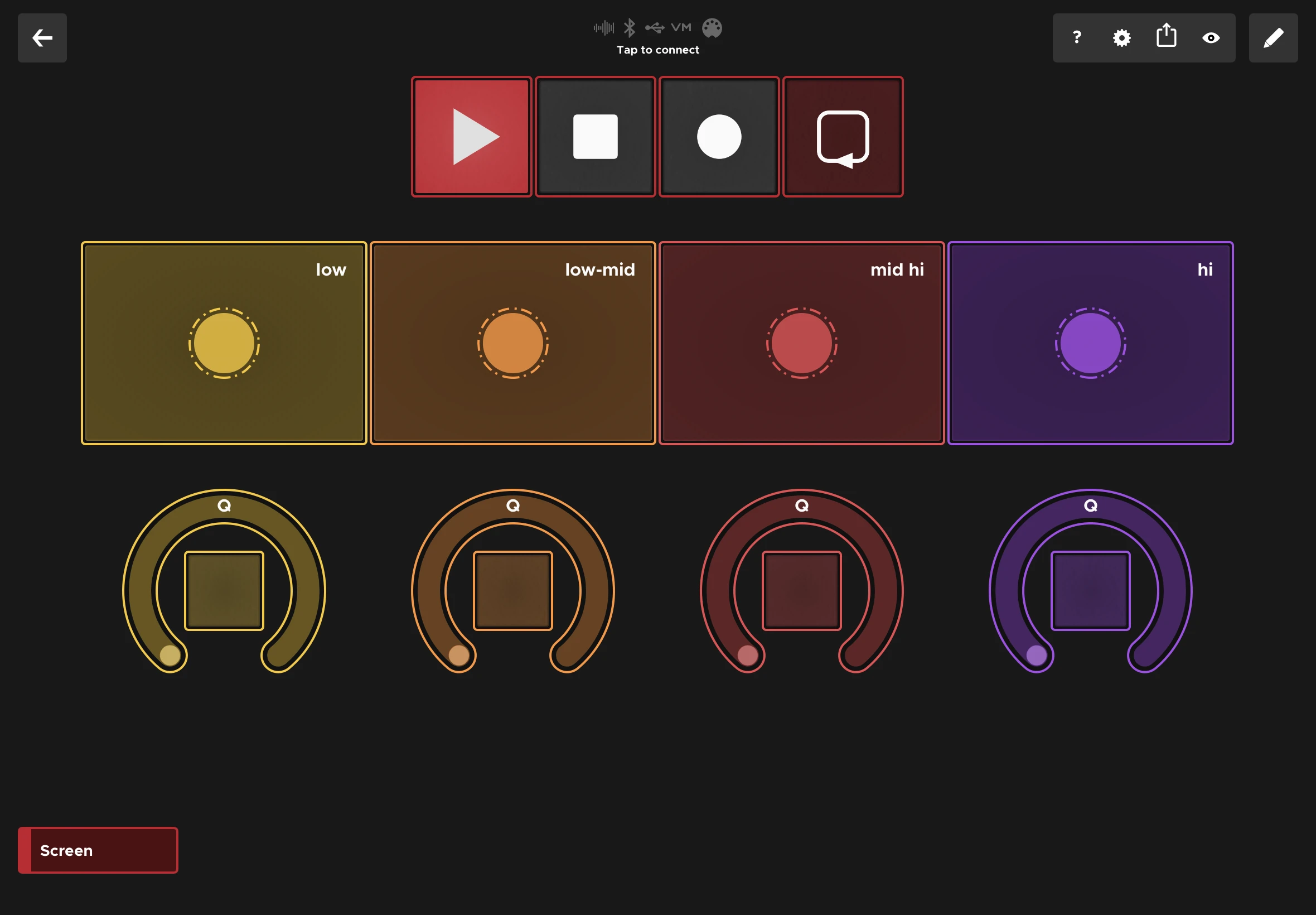
Task: Click the share export icon
Action: [x=1166, y=36]
